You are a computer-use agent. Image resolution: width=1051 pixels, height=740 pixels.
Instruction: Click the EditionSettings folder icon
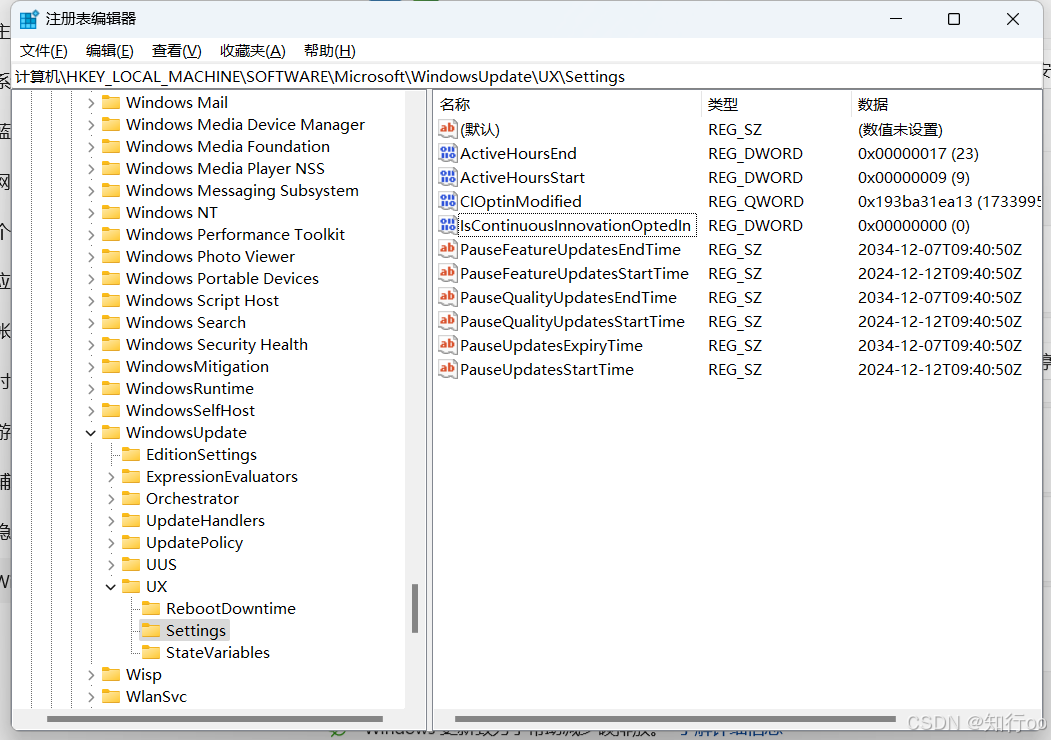(131, 454)
